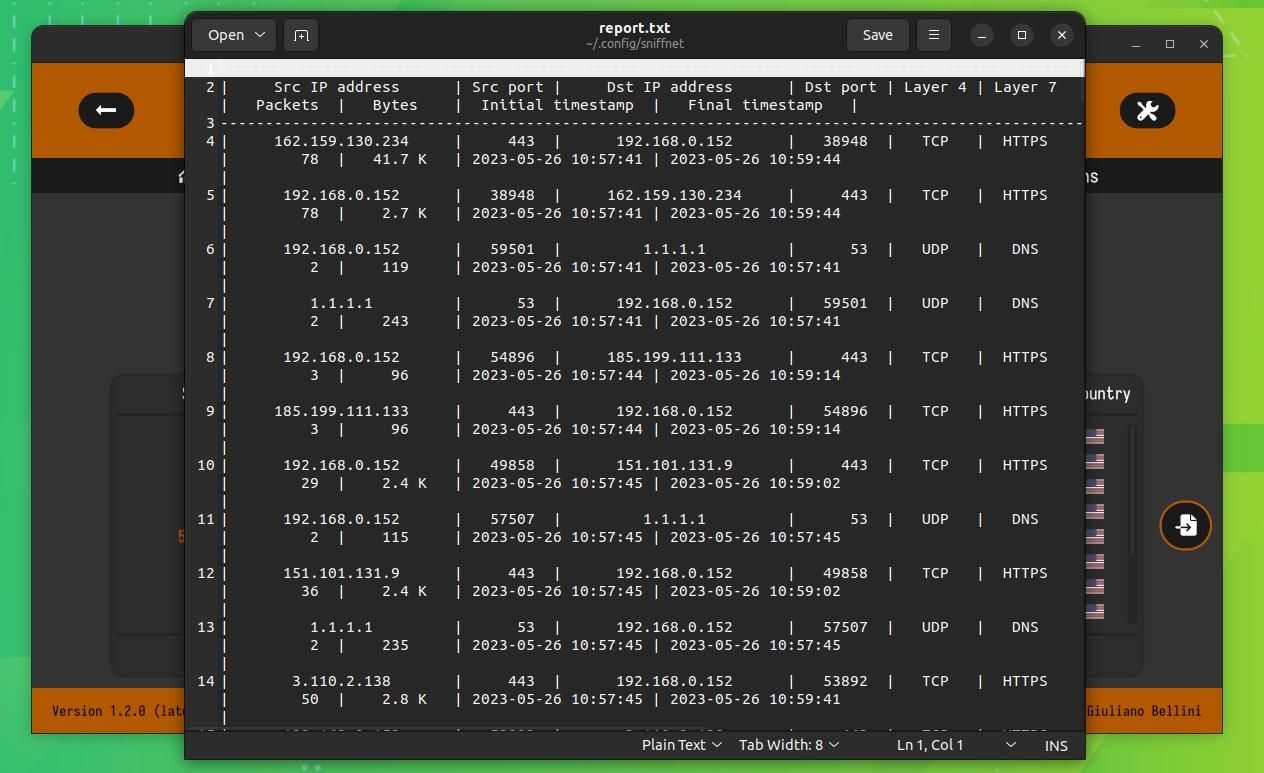Navigate back with Sniffnet's arrow icon
Image resolution: width=1264 pixels, height=773 pixels.
[106, 110]
